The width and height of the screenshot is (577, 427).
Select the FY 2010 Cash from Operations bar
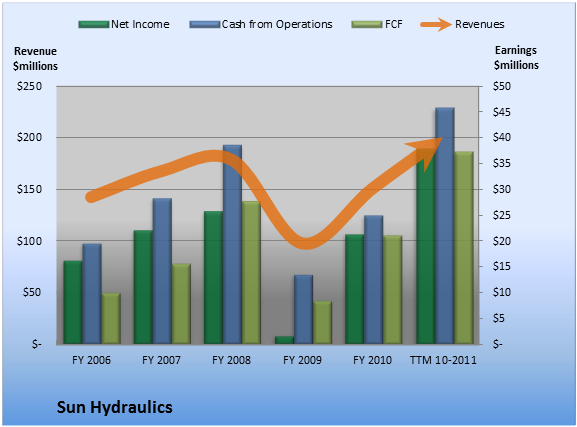[x=374, y=280]
